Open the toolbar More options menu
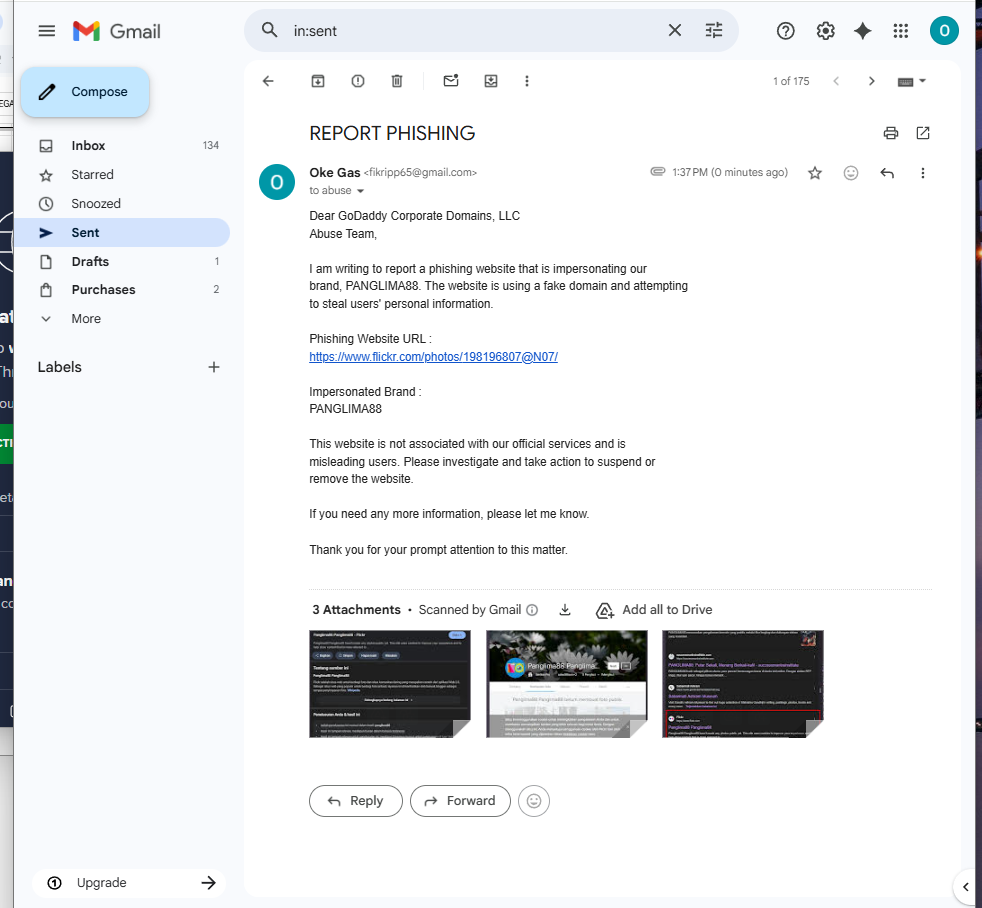 (x=527, y=81)
